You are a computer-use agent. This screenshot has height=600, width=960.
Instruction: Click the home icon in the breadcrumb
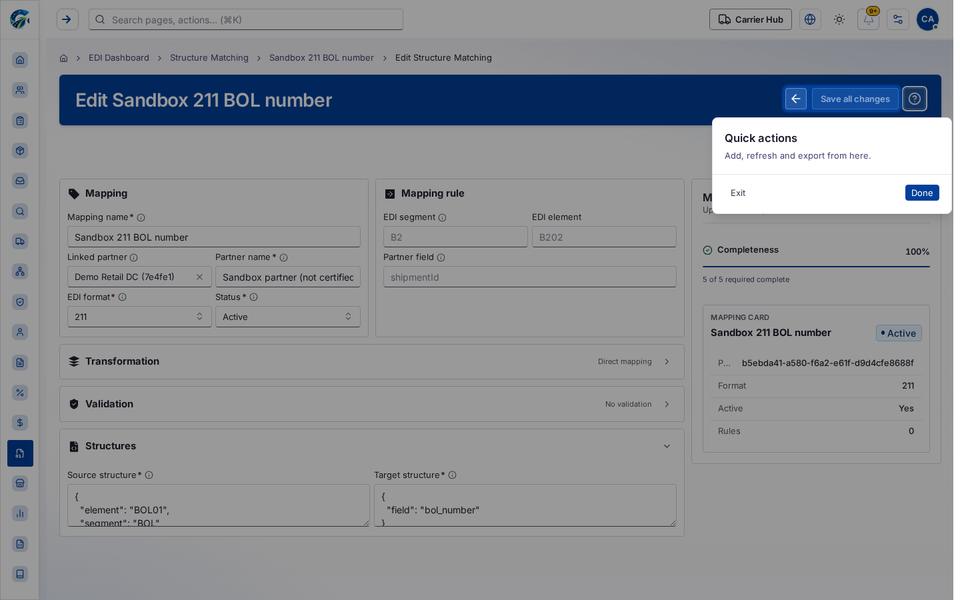point(64,58)
